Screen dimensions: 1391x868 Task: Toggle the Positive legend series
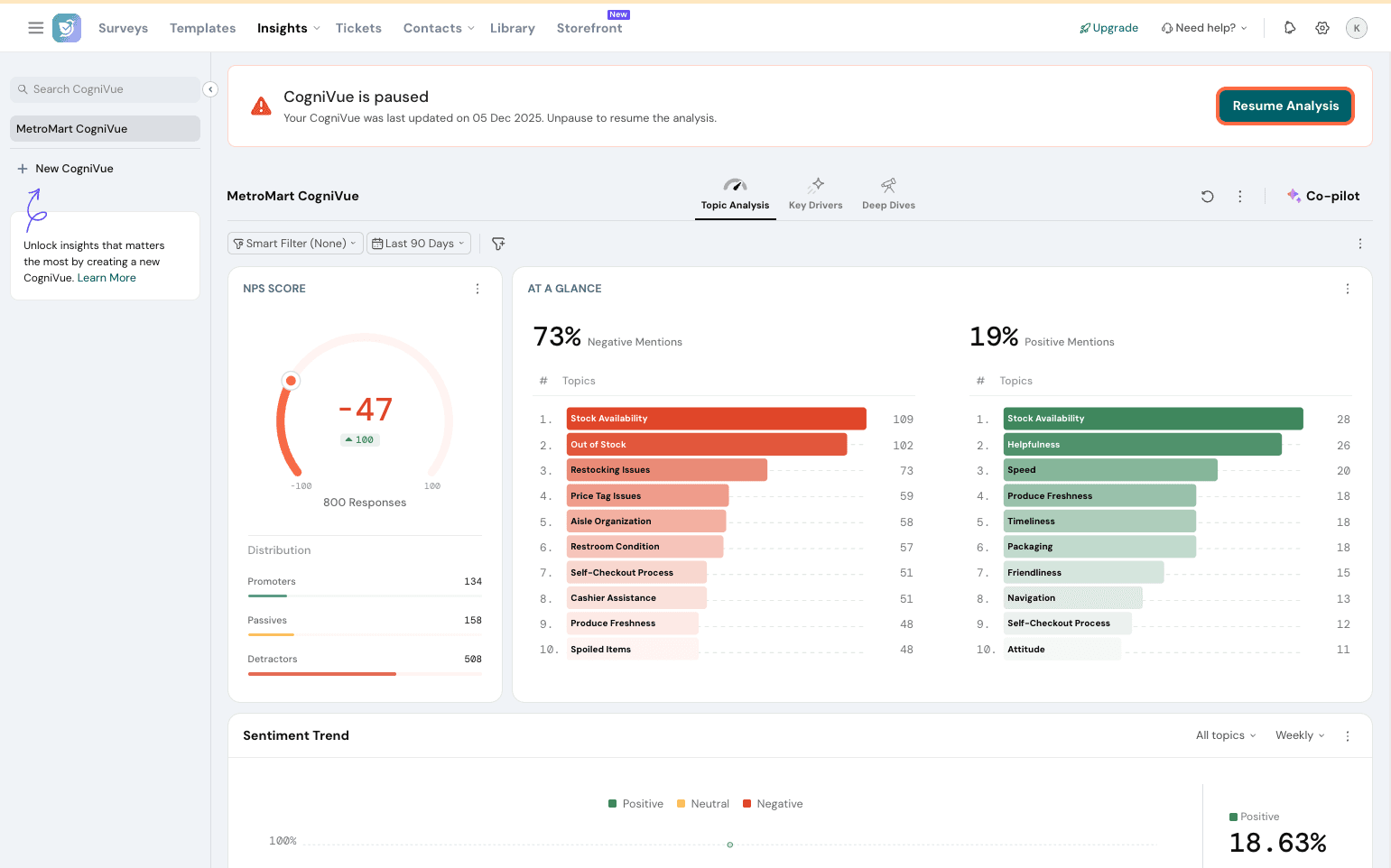point(635,804)
